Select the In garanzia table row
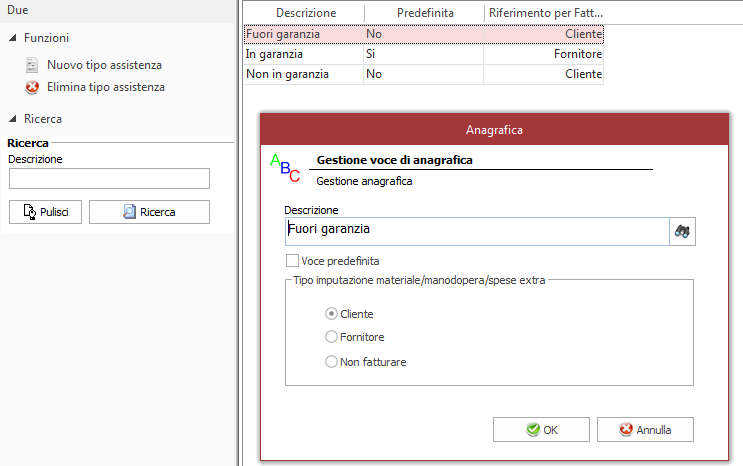Screen dimensions: 743x466 [x=424, y=54]
